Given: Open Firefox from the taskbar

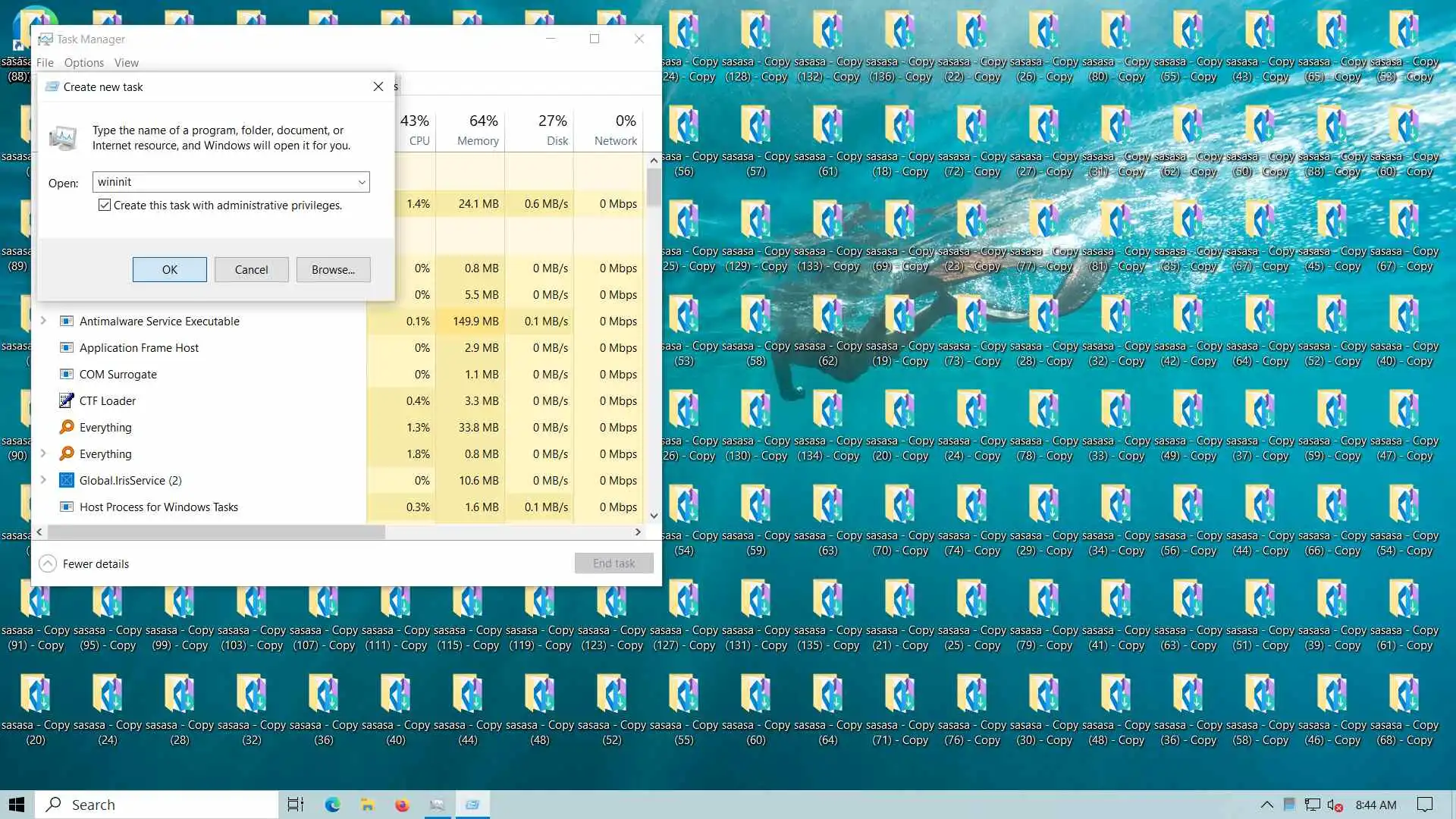Looking at the screenshot, I should 402,805.
